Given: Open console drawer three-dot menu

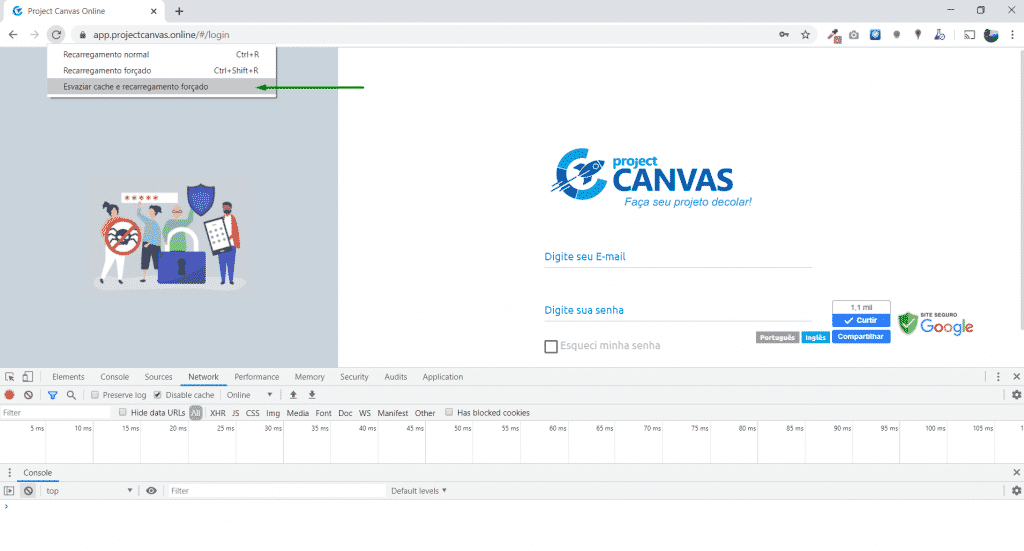Looking at the screenshot, I should 9,473.
